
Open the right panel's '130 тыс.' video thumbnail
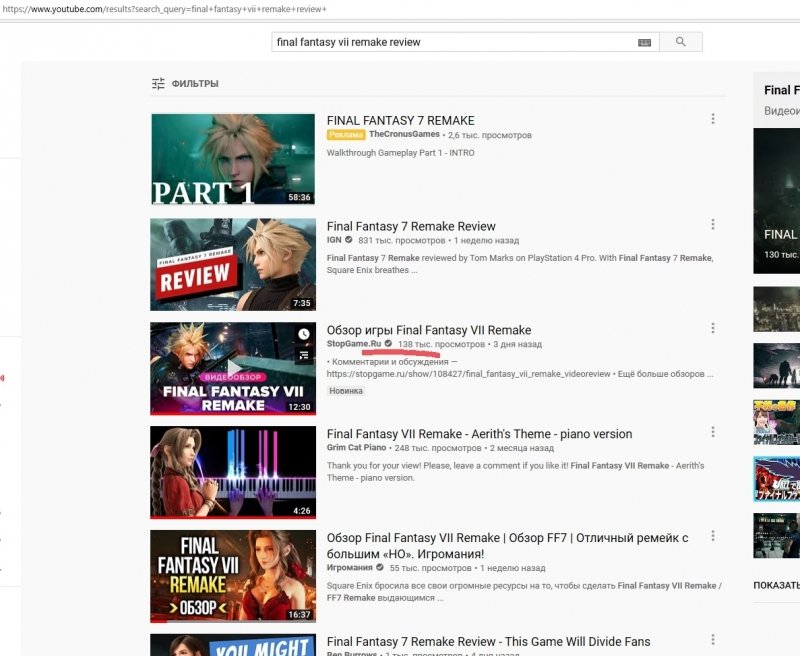coord(777,200)
